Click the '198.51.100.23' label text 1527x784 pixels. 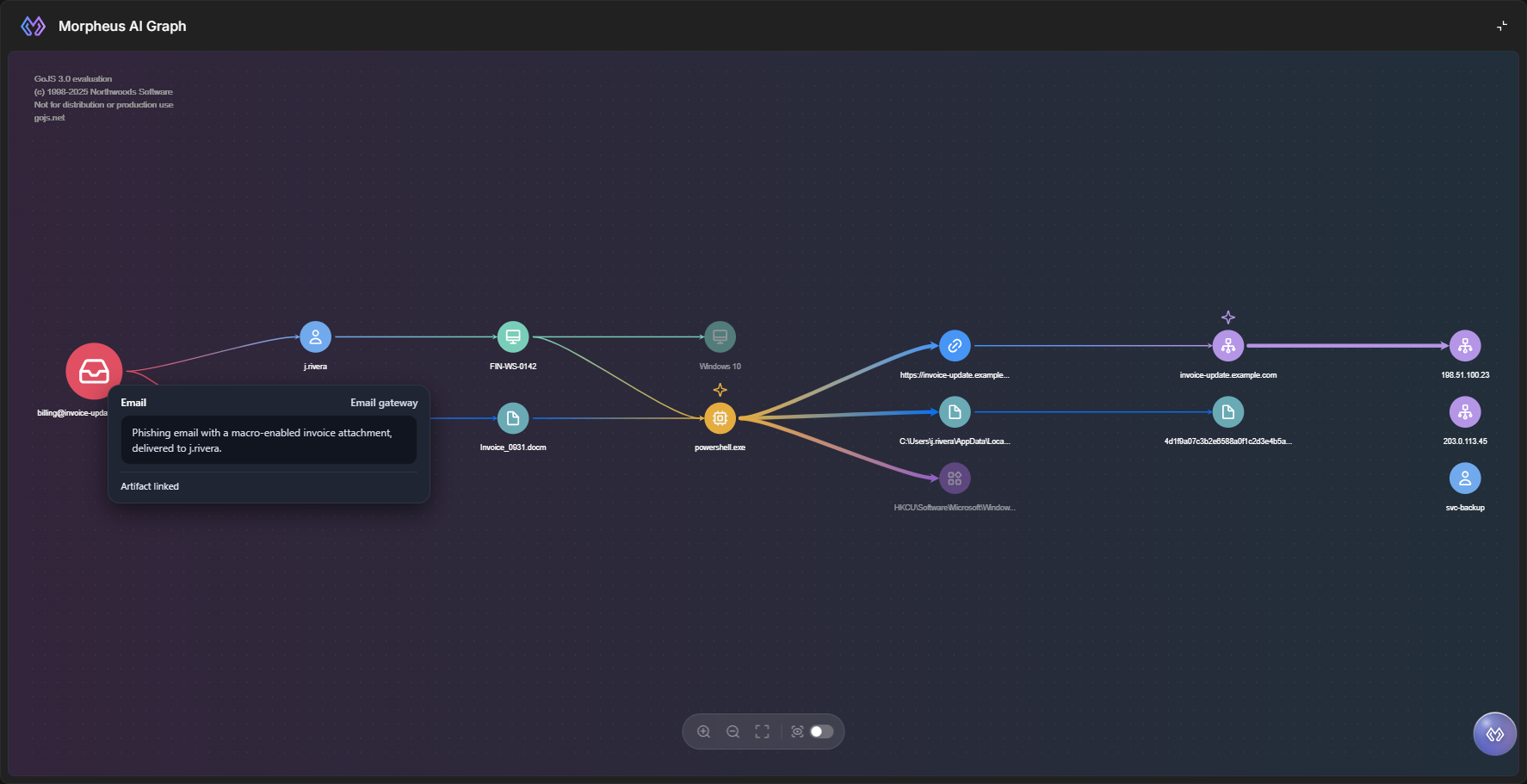1465,375
